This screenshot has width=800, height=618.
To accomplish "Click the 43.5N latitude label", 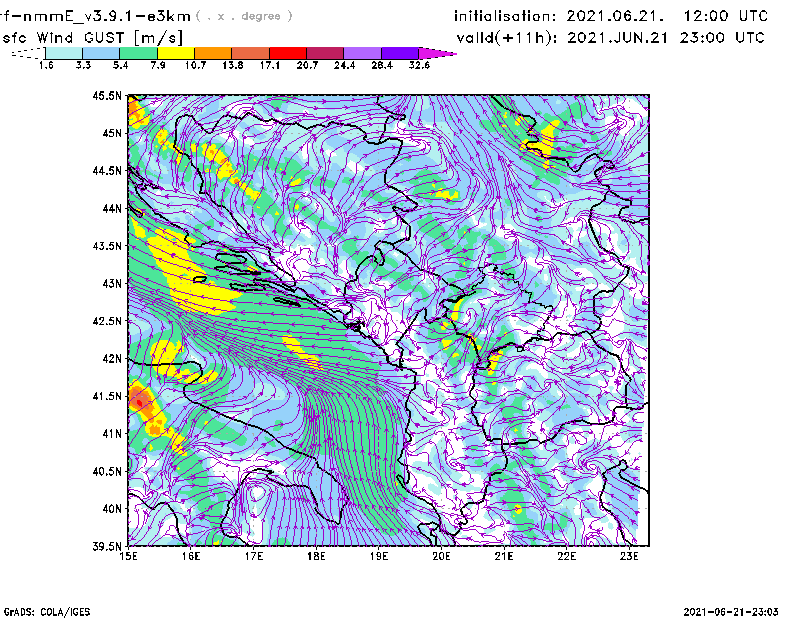I will tap(107, 246).
